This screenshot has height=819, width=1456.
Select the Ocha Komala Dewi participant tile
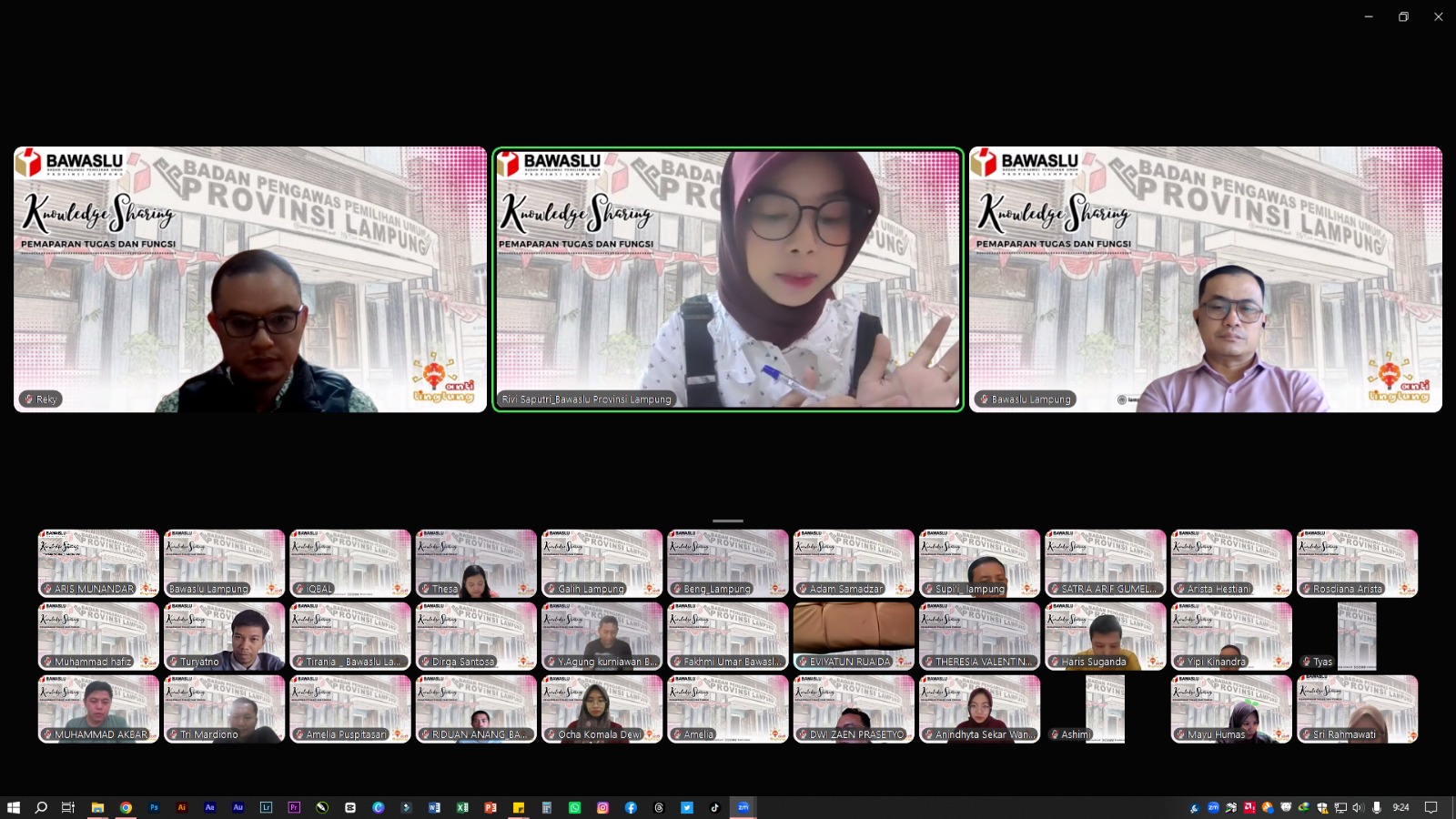(x=602, y=709)
